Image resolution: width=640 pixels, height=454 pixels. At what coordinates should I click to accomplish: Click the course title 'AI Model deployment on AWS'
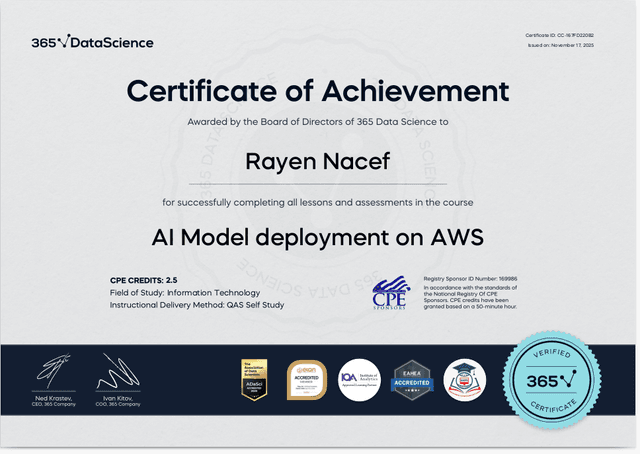(318, 238)
